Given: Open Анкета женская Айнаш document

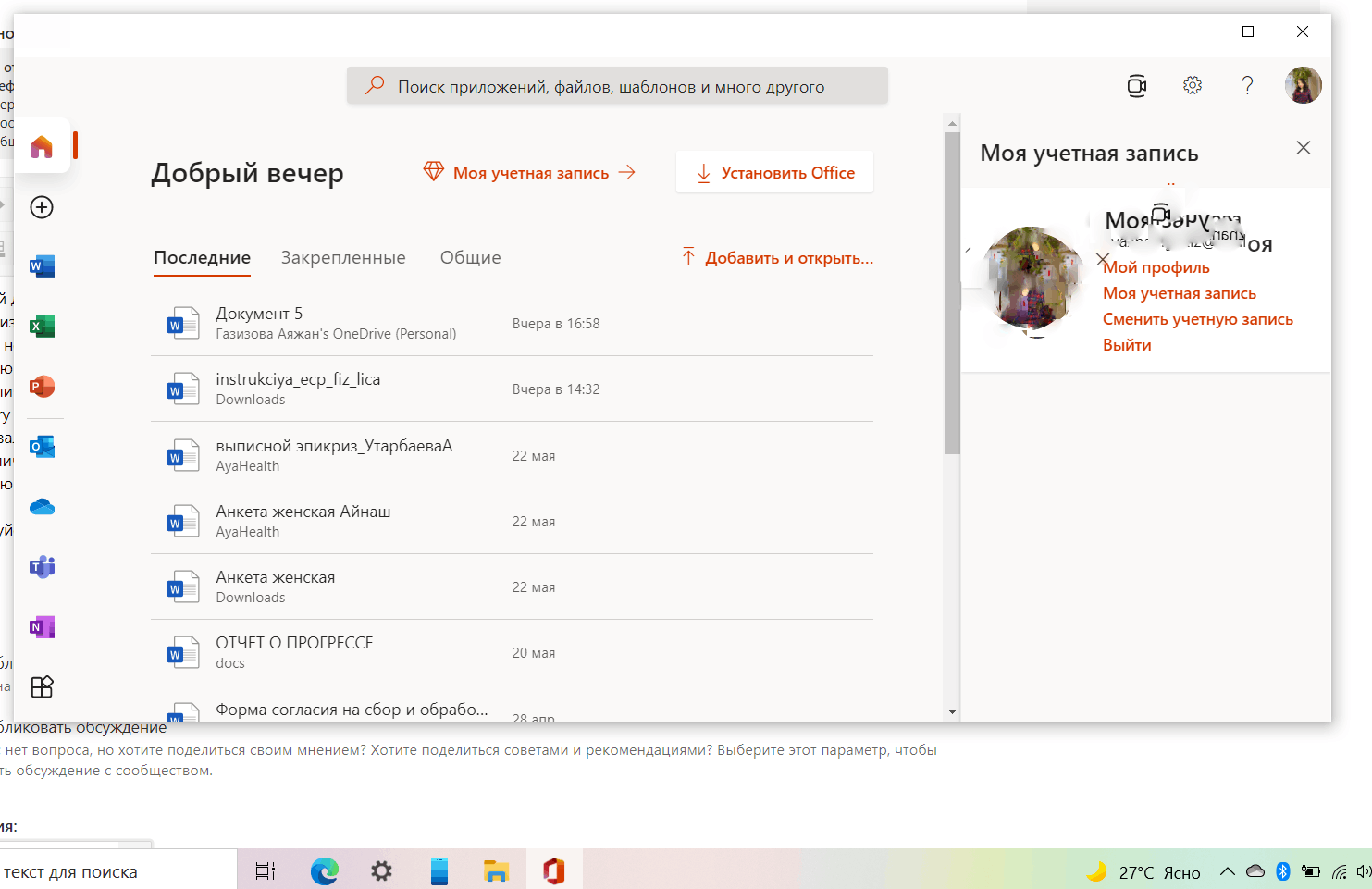Looking at the screenshot, I should click(x=512, y=521).
